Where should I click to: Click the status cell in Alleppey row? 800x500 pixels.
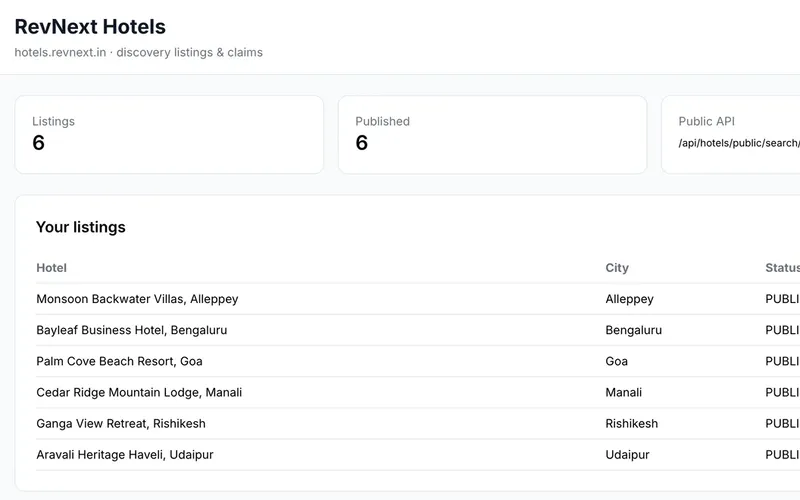pos(782,299)
